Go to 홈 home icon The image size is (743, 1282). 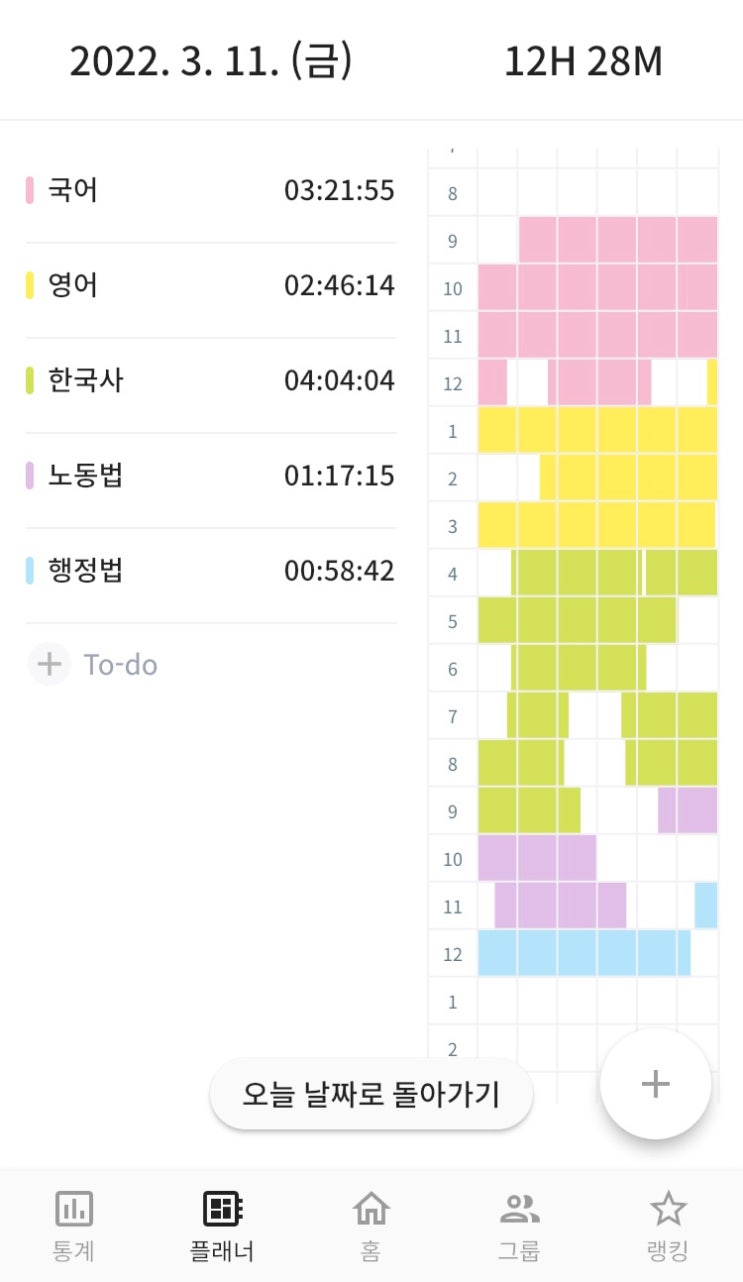pos(371,1210)
